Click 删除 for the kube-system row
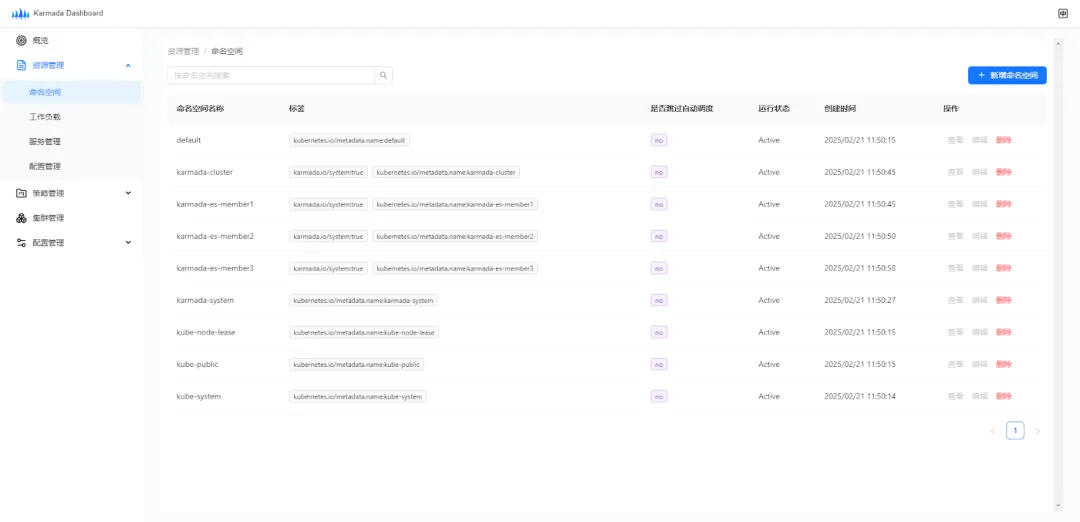The width and height of the screenshot is (1080, 522). click(1003, 396)
